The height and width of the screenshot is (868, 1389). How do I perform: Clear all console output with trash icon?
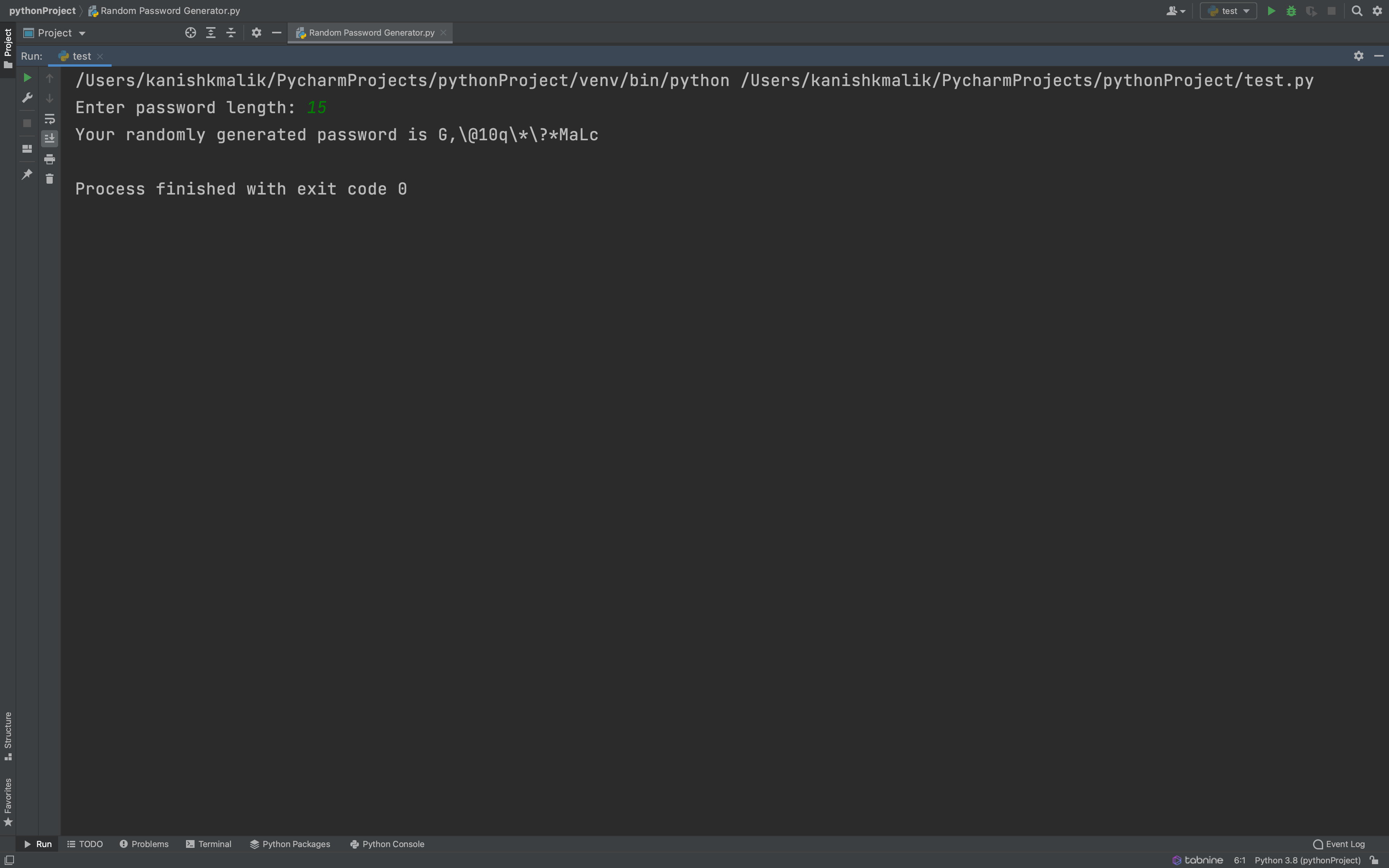click(x=49, y=179)
